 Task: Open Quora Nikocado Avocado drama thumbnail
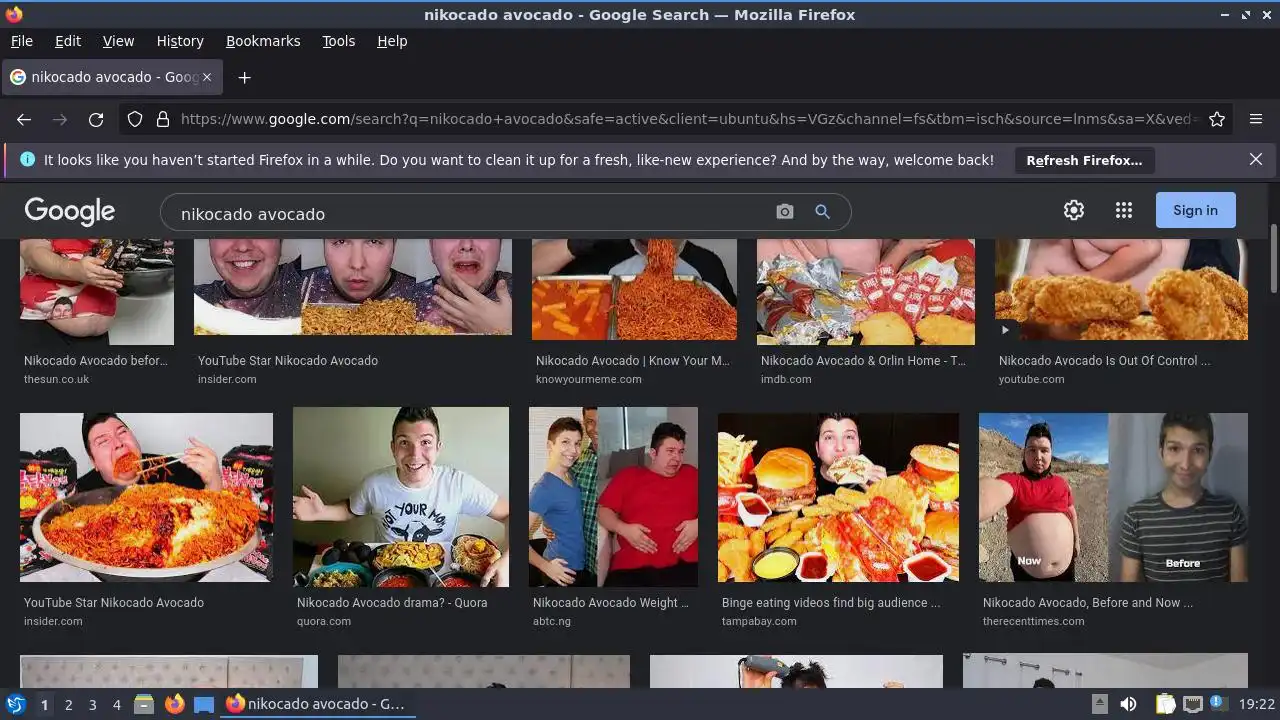pos(401,497)
